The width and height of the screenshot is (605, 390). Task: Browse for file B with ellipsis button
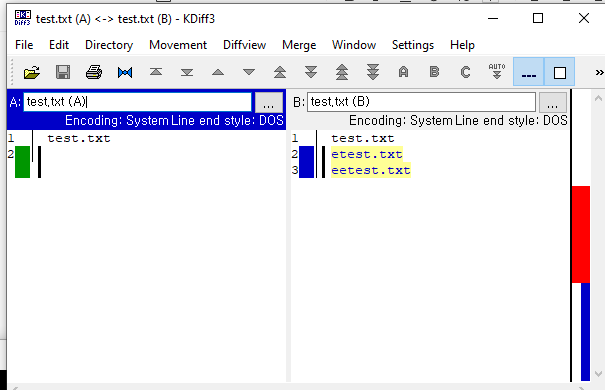[553, 102]
